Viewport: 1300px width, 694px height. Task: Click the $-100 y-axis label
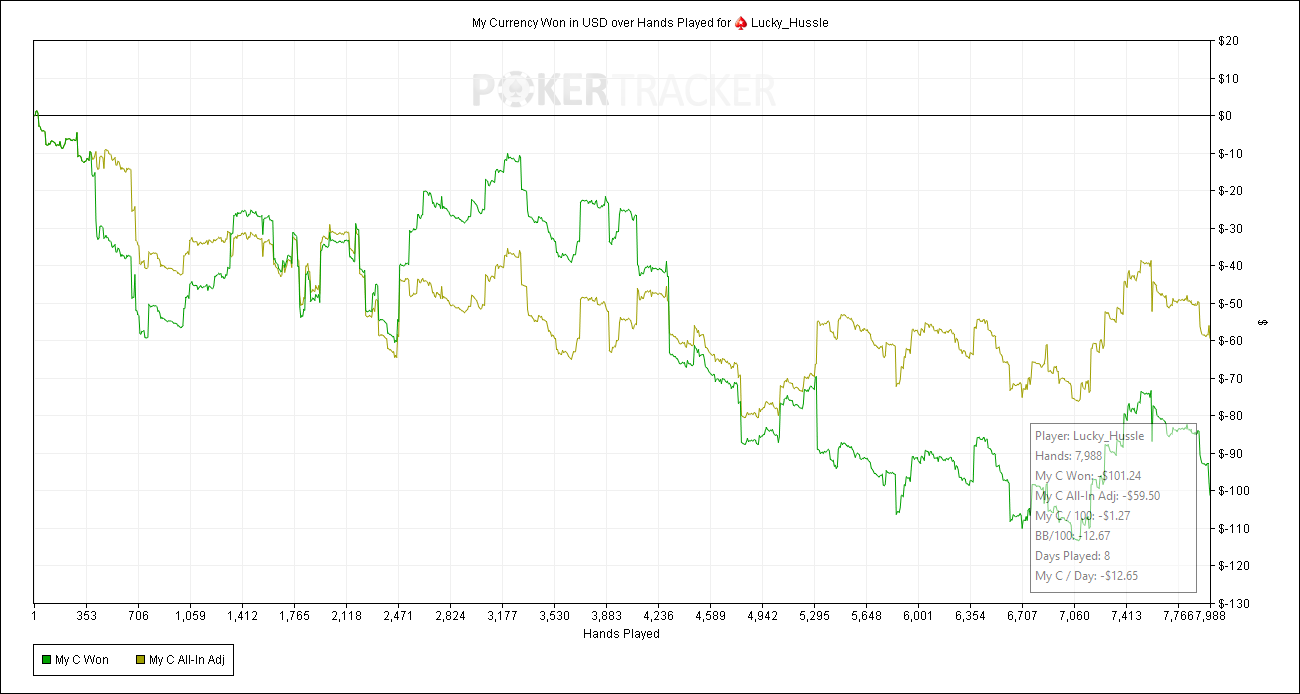[x=1234, y=491]
